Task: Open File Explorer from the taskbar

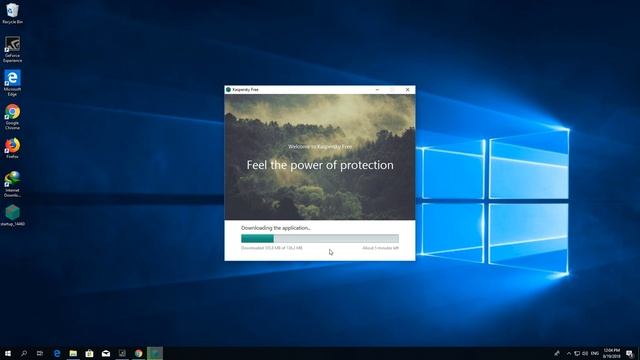Action: (73, 353)
